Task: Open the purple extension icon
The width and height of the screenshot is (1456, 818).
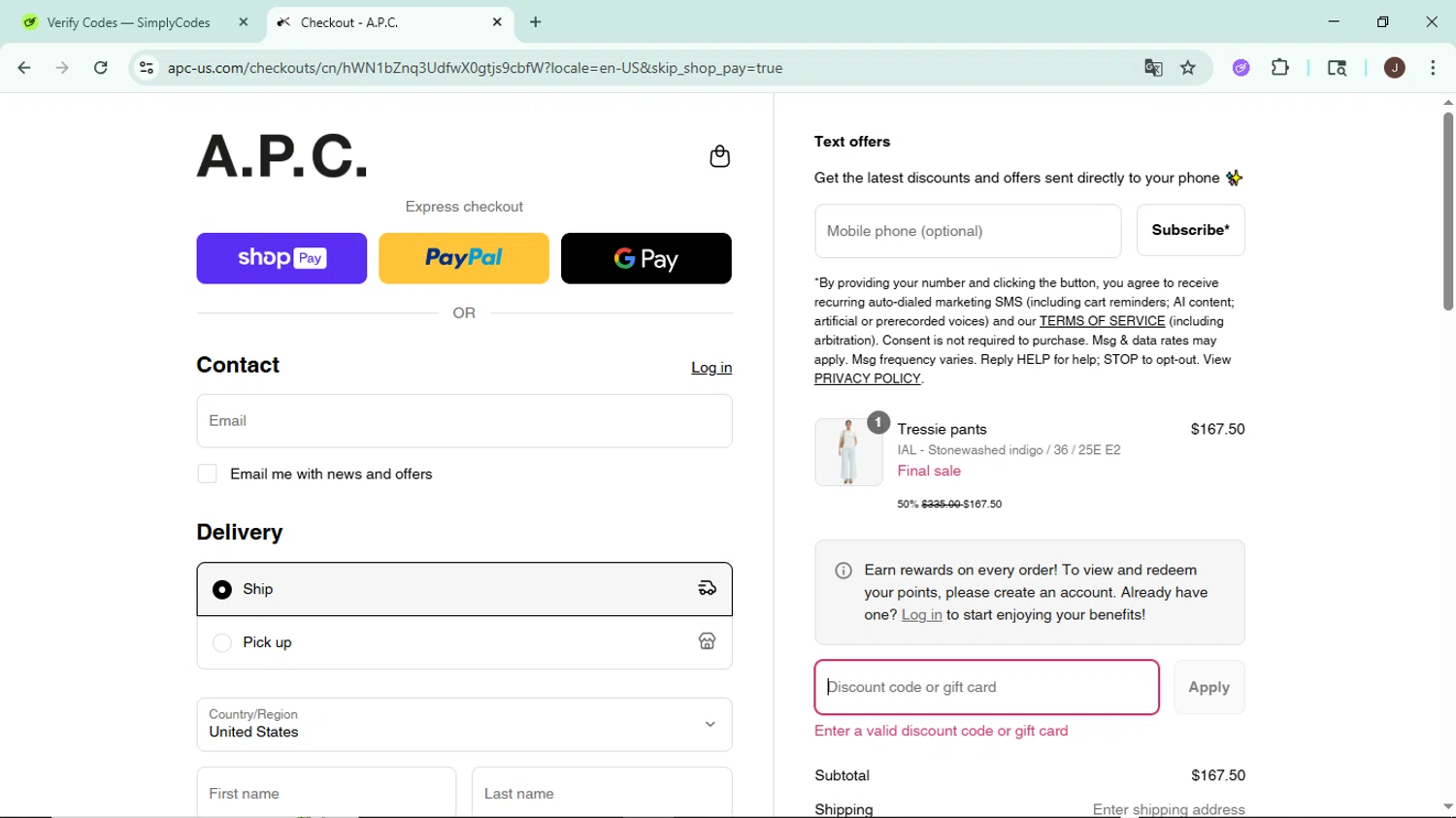Action: coord(1241,68)
